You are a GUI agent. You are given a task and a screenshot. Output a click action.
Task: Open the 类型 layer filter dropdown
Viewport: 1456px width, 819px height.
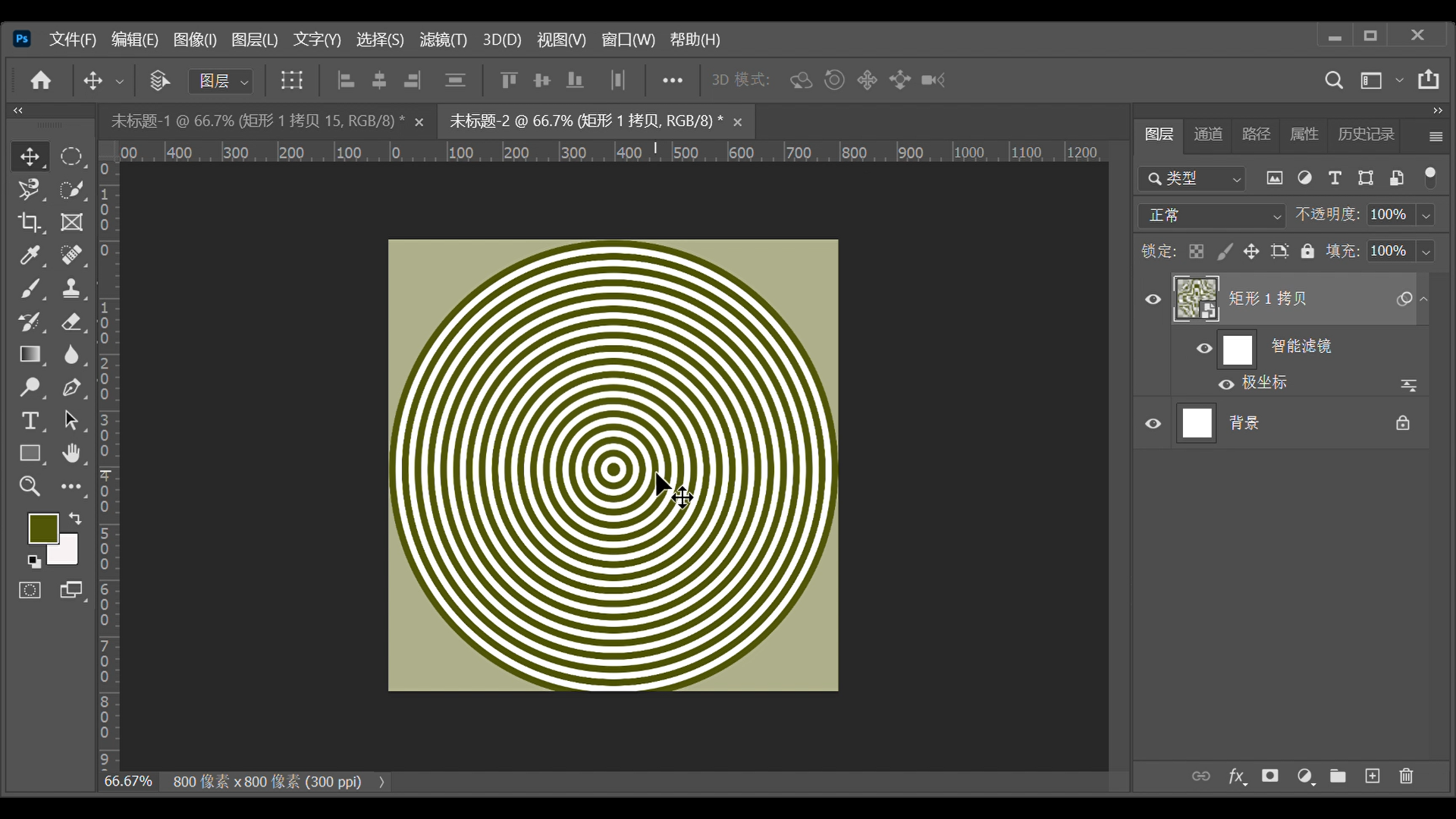(1192, 178)
